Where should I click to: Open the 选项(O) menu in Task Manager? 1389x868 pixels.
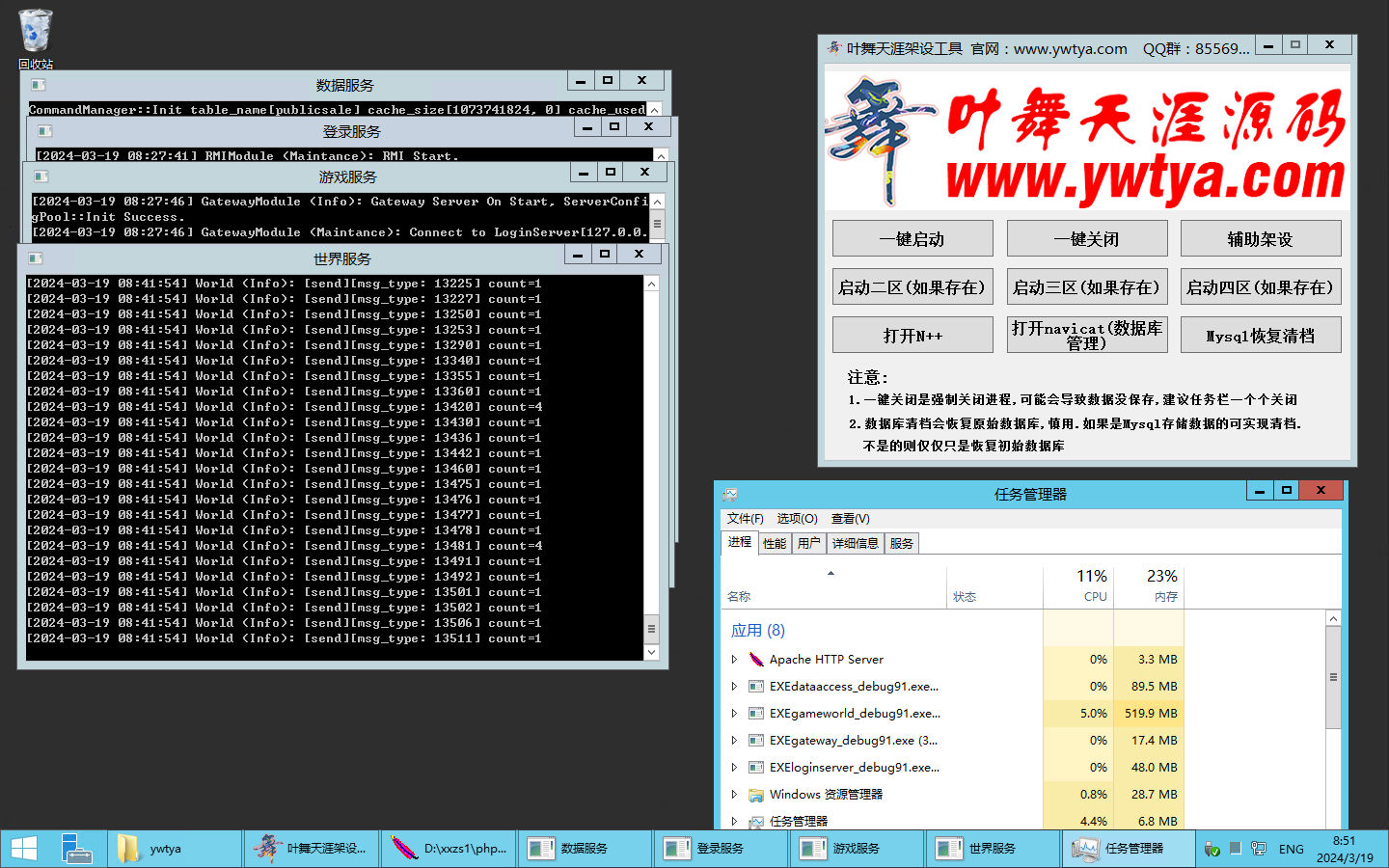click(797, 519)
